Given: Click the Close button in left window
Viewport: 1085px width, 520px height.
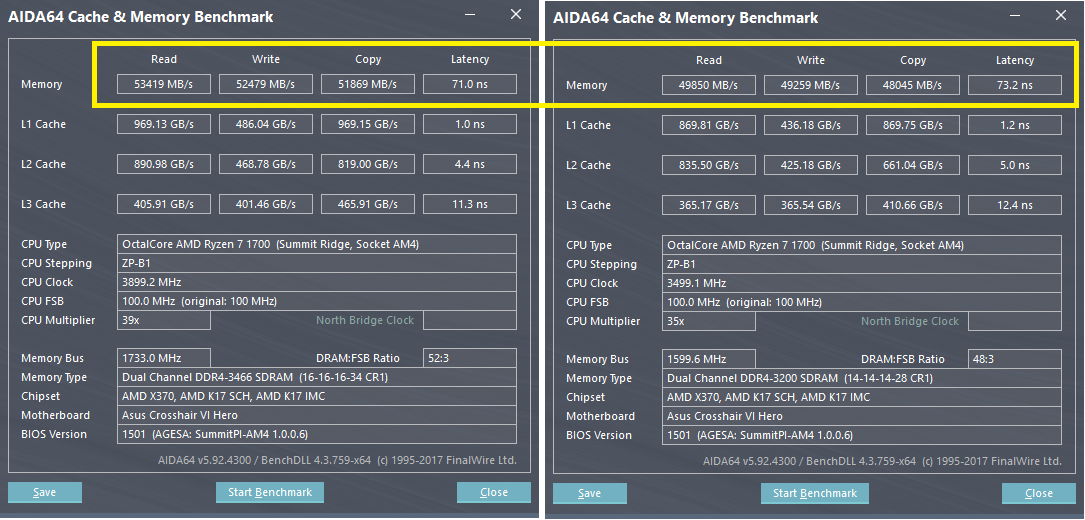Looking at the screenshot, I should point(494,492).
